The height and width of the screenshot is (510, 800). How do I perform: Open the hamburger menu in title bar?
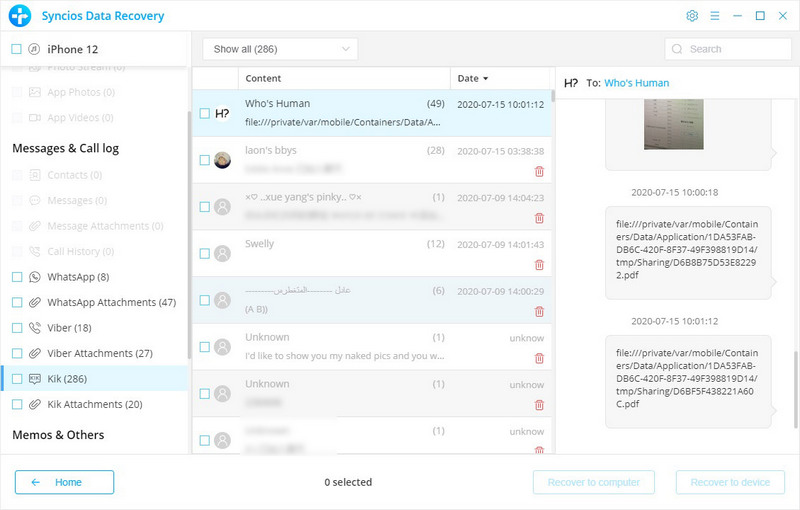pos(715,16)
